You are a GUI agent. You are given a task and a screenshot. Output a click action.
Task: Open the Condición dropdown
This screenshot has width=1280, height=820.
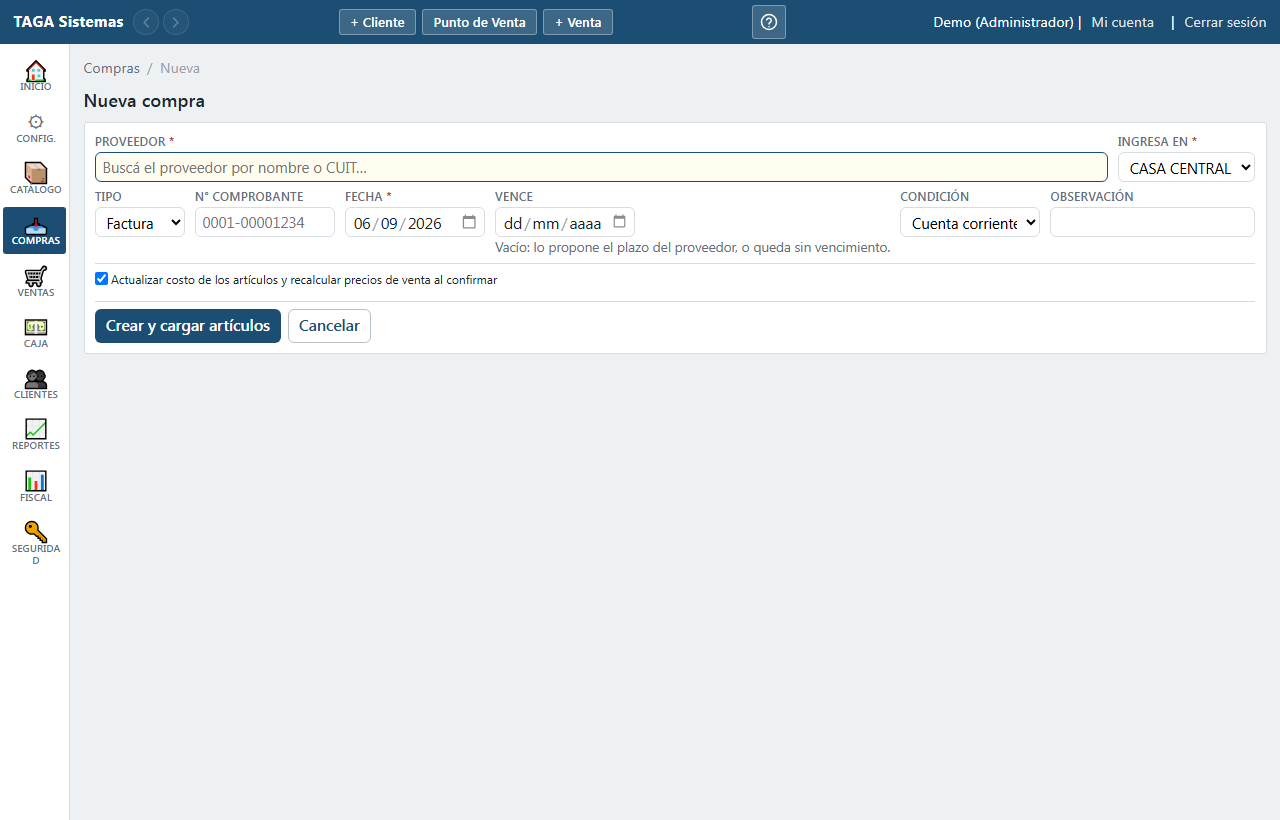coord(970,222)
